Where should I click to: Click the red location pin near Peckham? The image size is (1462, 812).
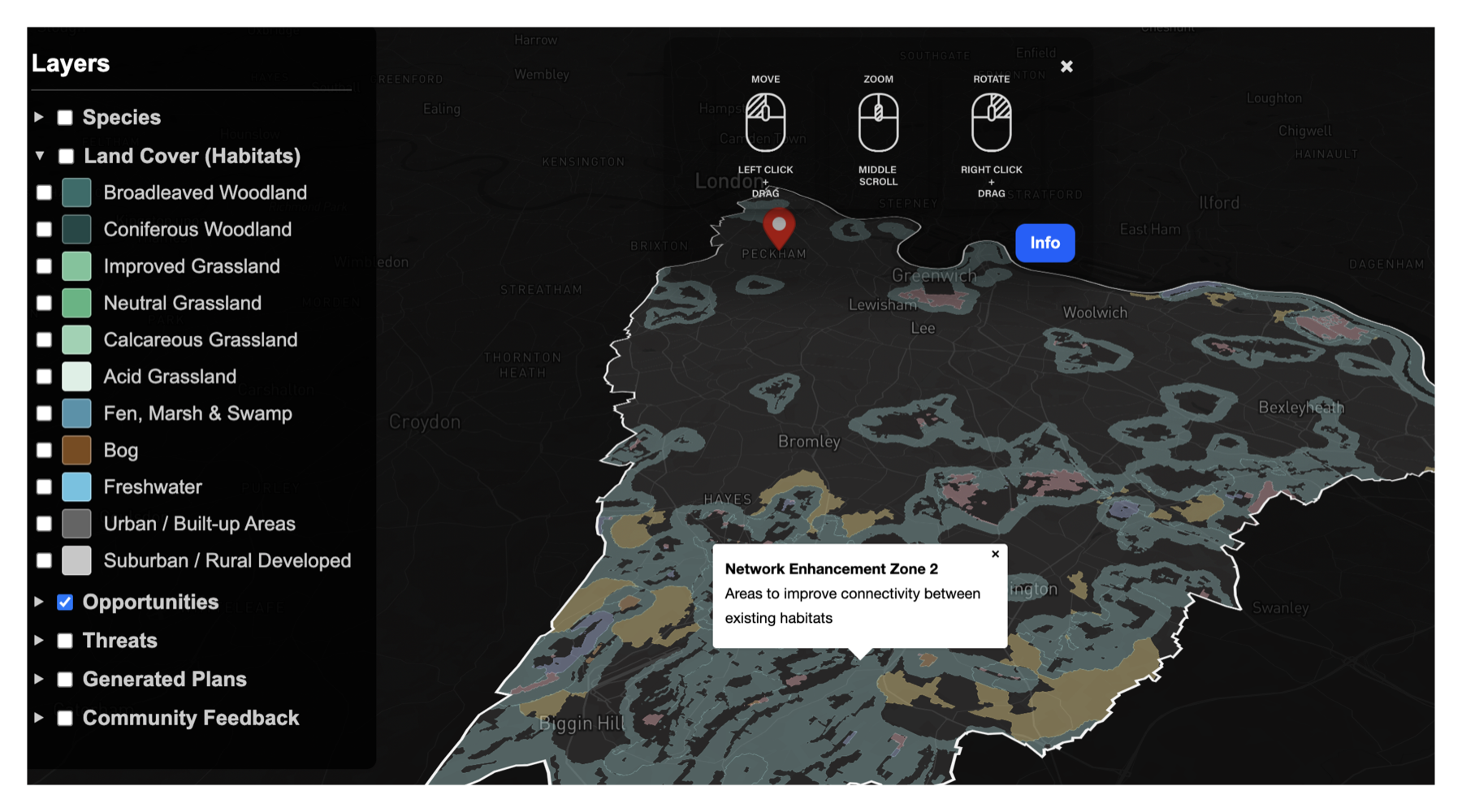(x=779, y=229)
